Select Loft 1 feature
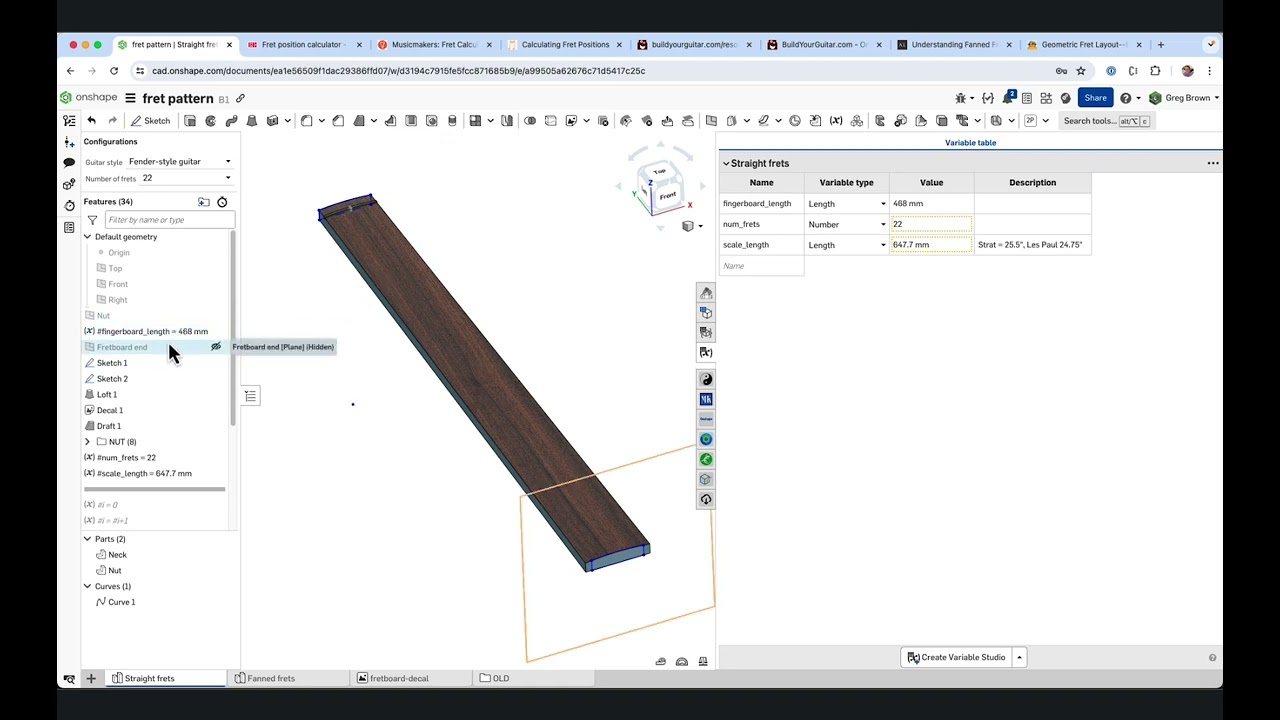Screen dimensions: 1280x720 (x=107, y=395)
